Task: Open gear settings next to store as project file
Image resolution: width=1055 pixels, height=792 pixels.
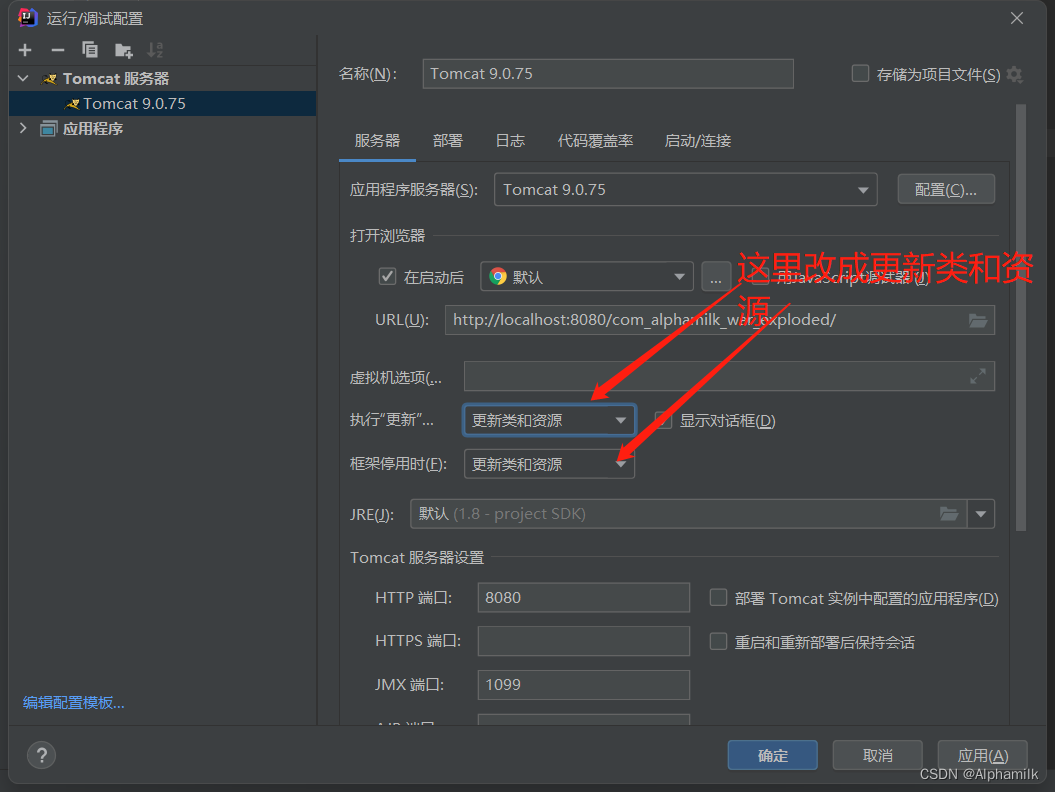Action: point(1015,75)
